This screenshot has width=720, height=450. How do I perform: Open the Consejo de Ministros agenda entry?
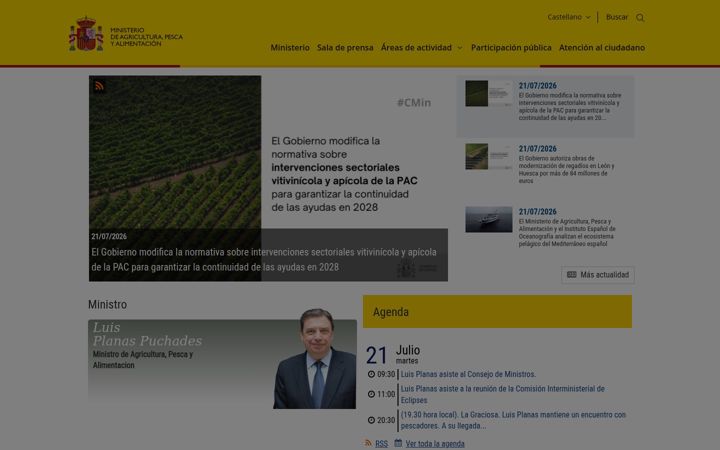tap(468, 374)
